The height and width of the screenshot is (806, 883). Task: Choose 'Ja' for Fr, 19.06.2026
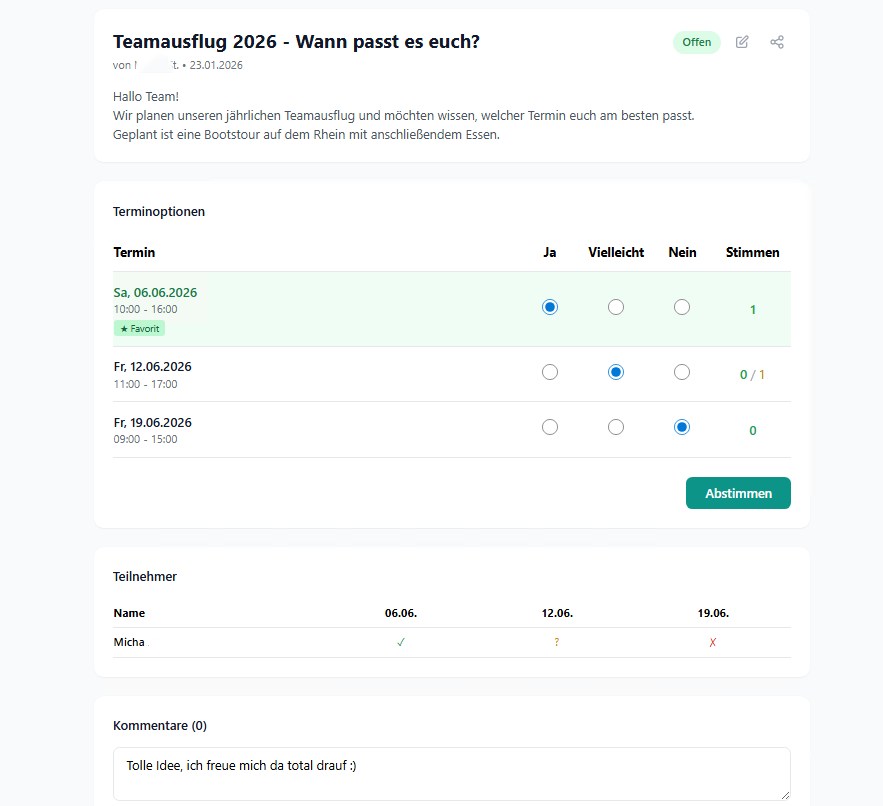(x=550, y=427)
